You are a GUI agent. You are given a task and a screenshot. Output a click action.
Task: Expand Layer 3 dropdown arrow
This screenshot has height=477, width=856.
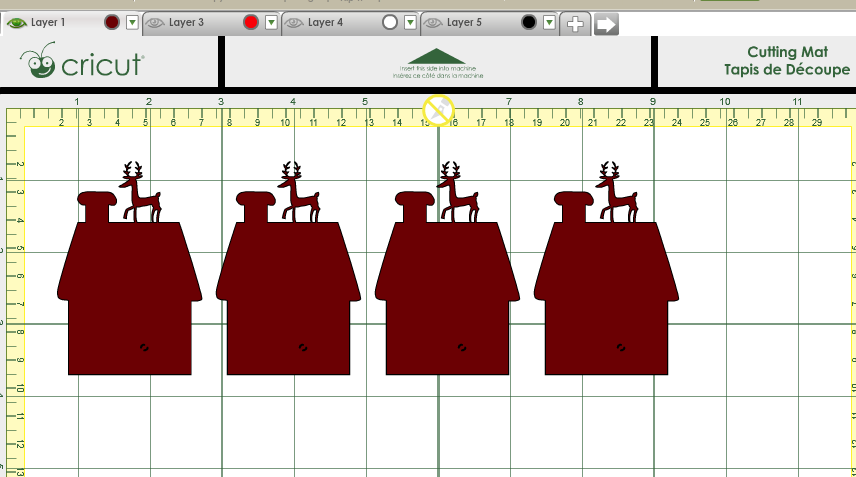click(271, 22)
